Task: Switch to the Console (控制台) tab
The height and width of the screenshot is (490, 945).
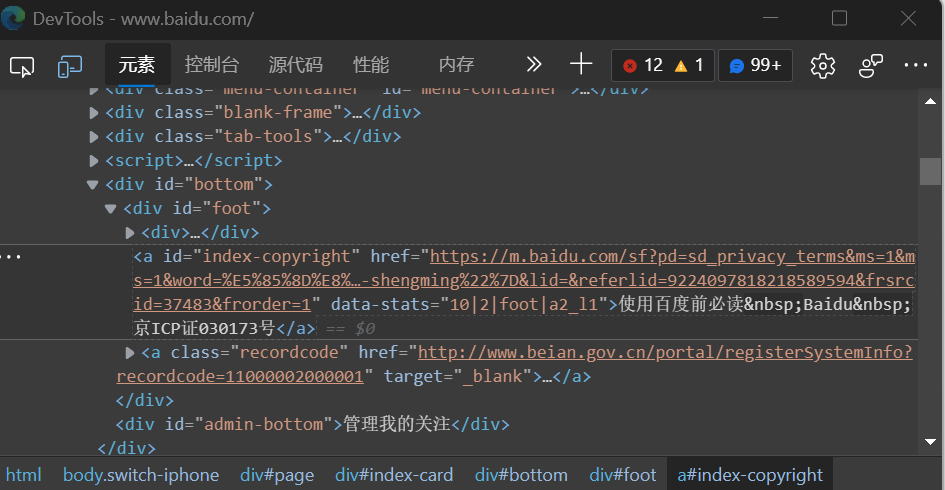Action: pos(212,64)
